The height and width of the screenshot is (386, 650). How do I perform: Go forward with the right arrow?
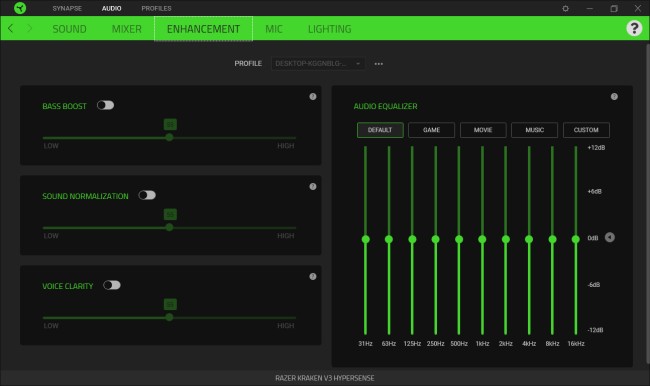[29, 28]
